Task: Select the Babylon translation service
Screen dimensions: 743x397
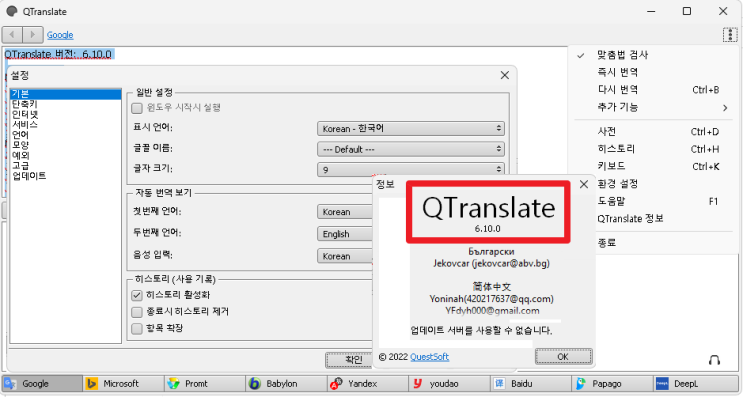Action: pyautogui.click(x=286, y=383)
